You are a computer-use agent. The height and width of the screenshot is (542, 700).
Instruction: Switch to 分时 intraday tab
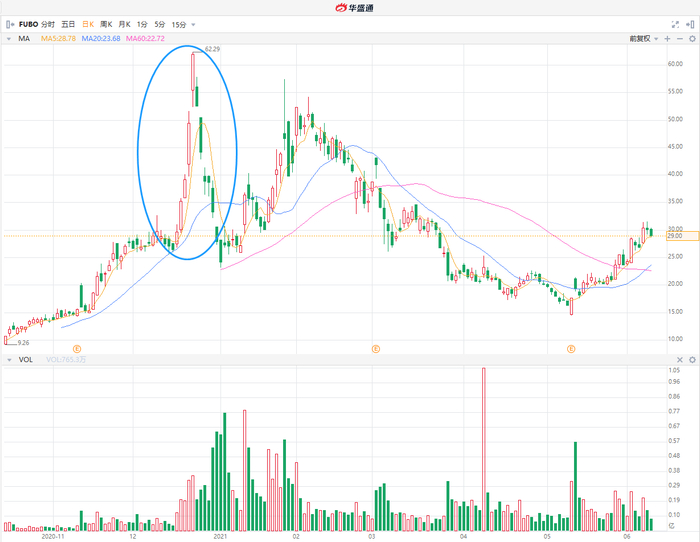tap(48, 25)
